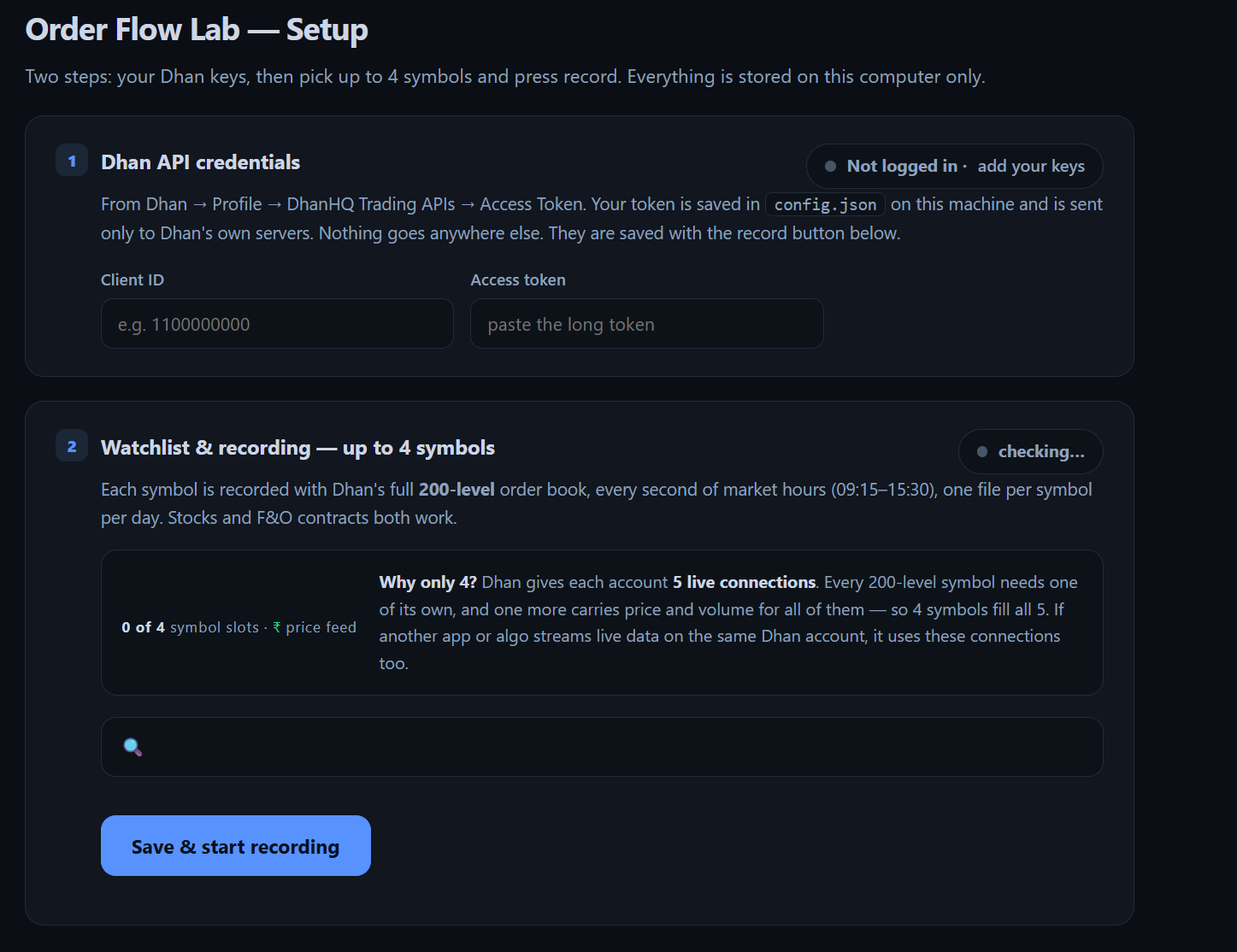Click the step 2 number badge
Image resolution: width=1237 pixels, height=952 pixels.
coord(72,446)
